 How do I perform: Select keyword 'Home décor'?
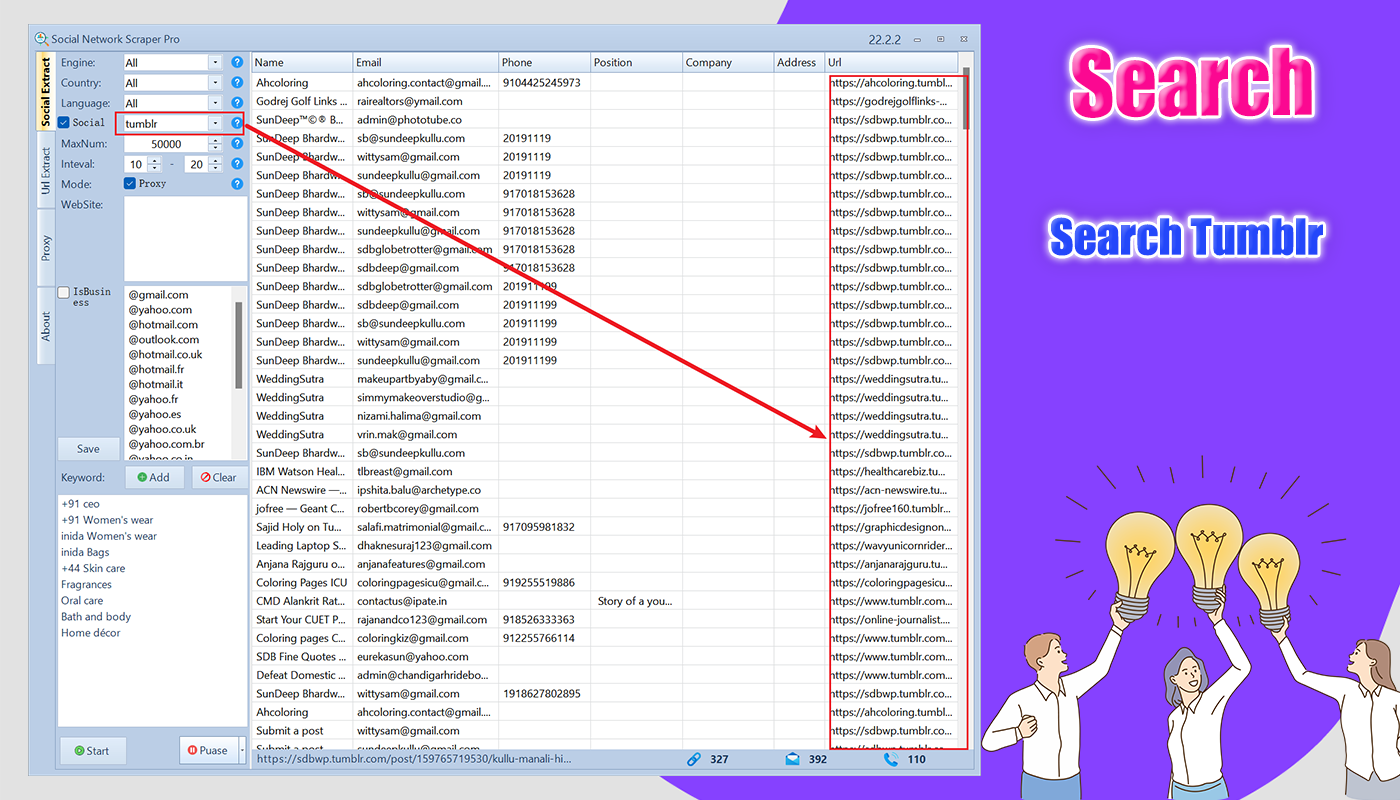pyautogui.click(x=91, y=633)
